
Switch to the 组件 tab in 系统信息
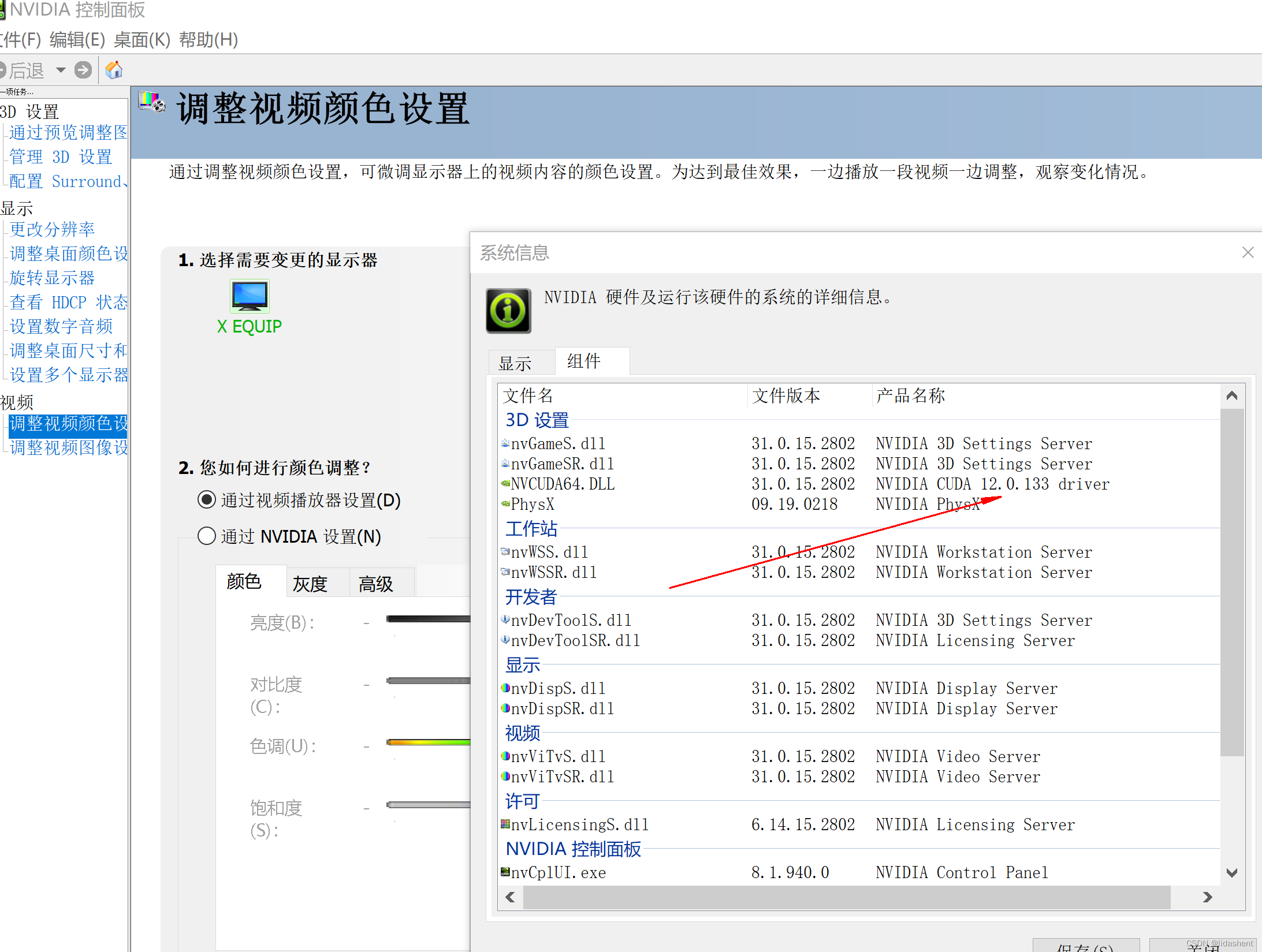592,361
